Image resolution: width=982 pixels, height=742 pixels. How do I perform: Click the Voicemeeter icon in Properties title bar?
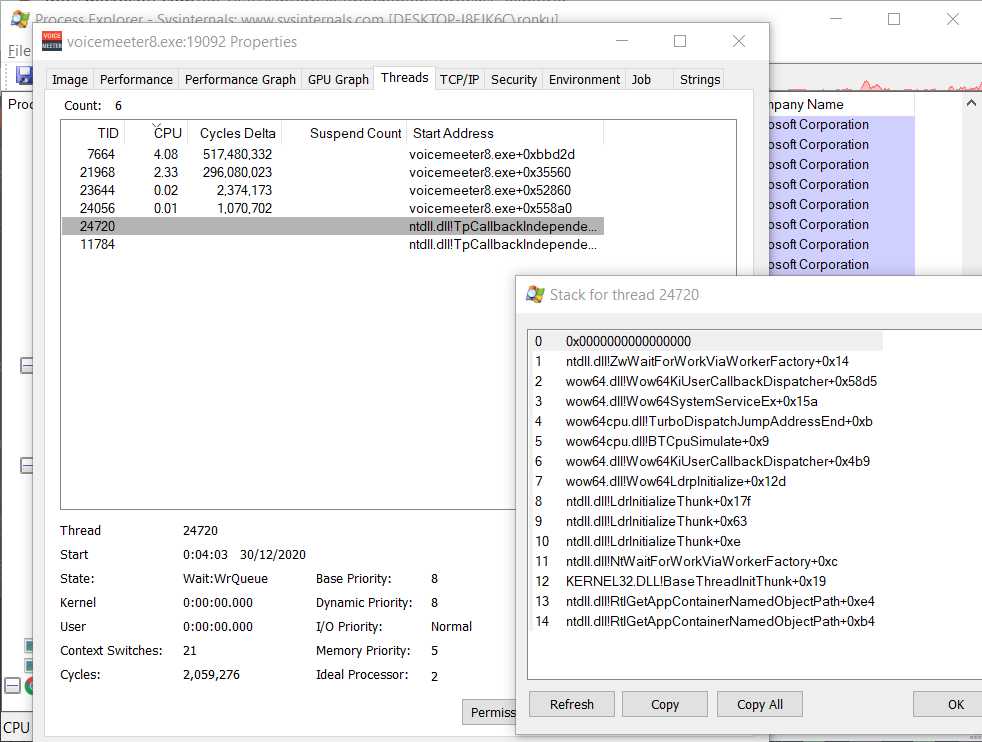pos(52,41)
